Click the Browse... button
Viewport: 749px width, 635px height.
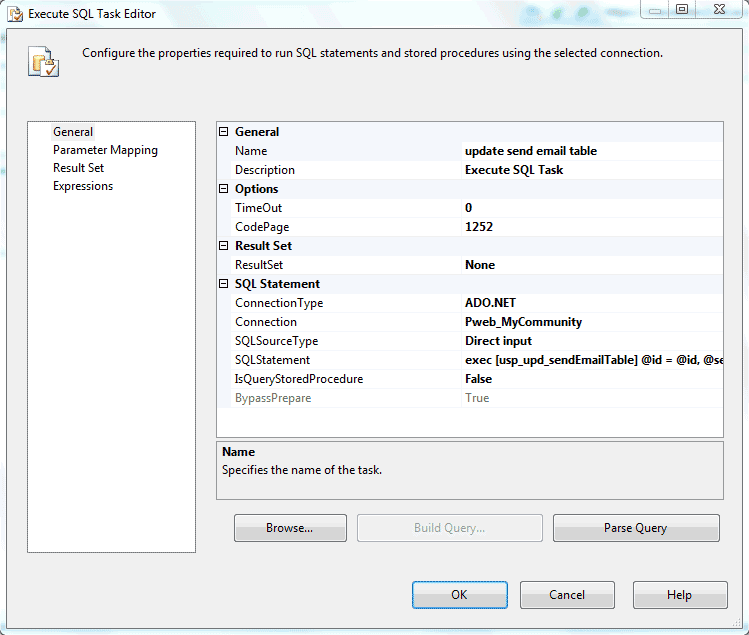pyautogui.click(x=290, y=528)
